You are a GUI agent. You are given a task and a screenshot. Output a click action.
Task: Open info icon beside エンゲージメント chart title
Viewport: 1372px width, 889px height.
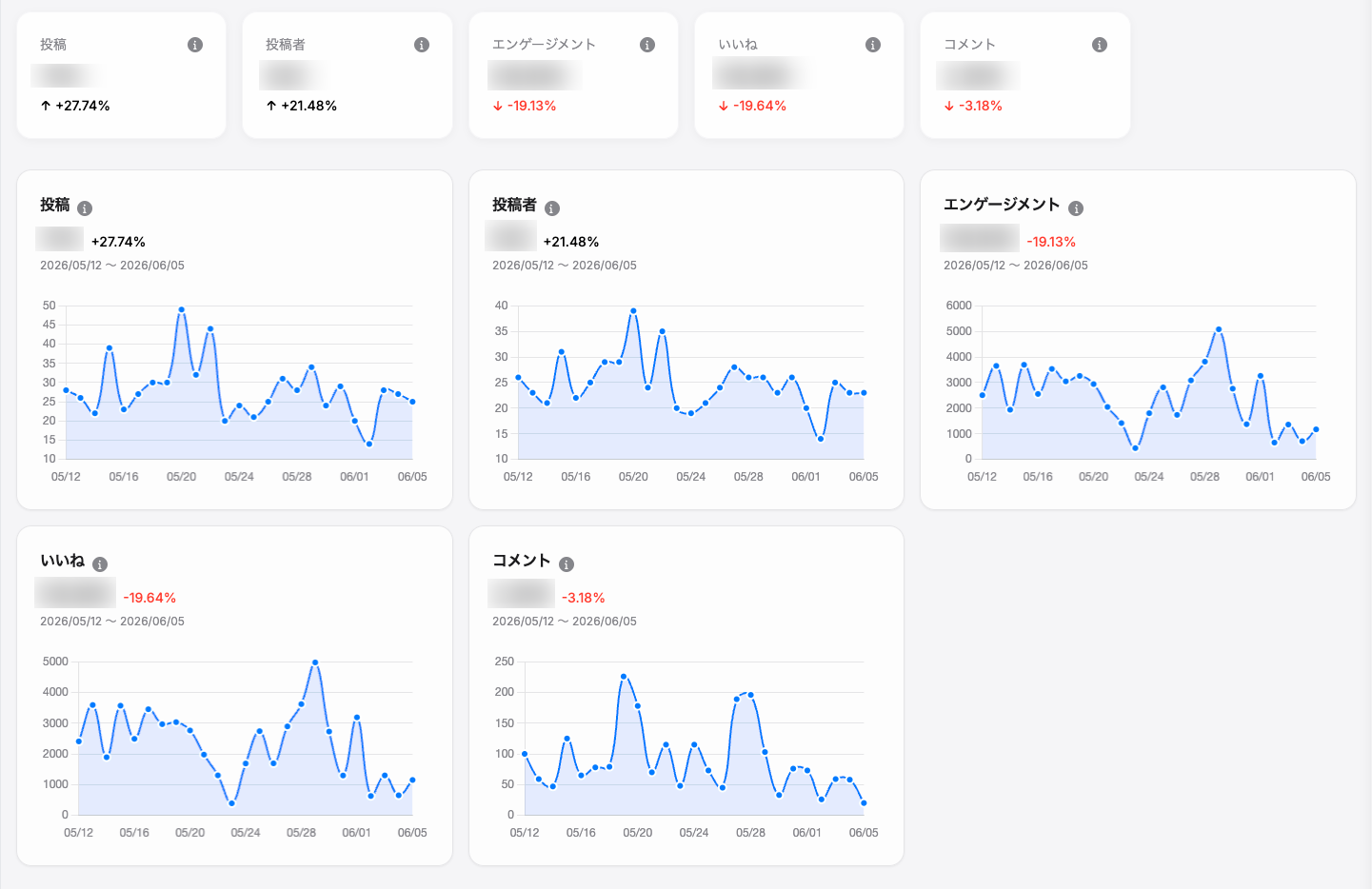(1076, 208)
